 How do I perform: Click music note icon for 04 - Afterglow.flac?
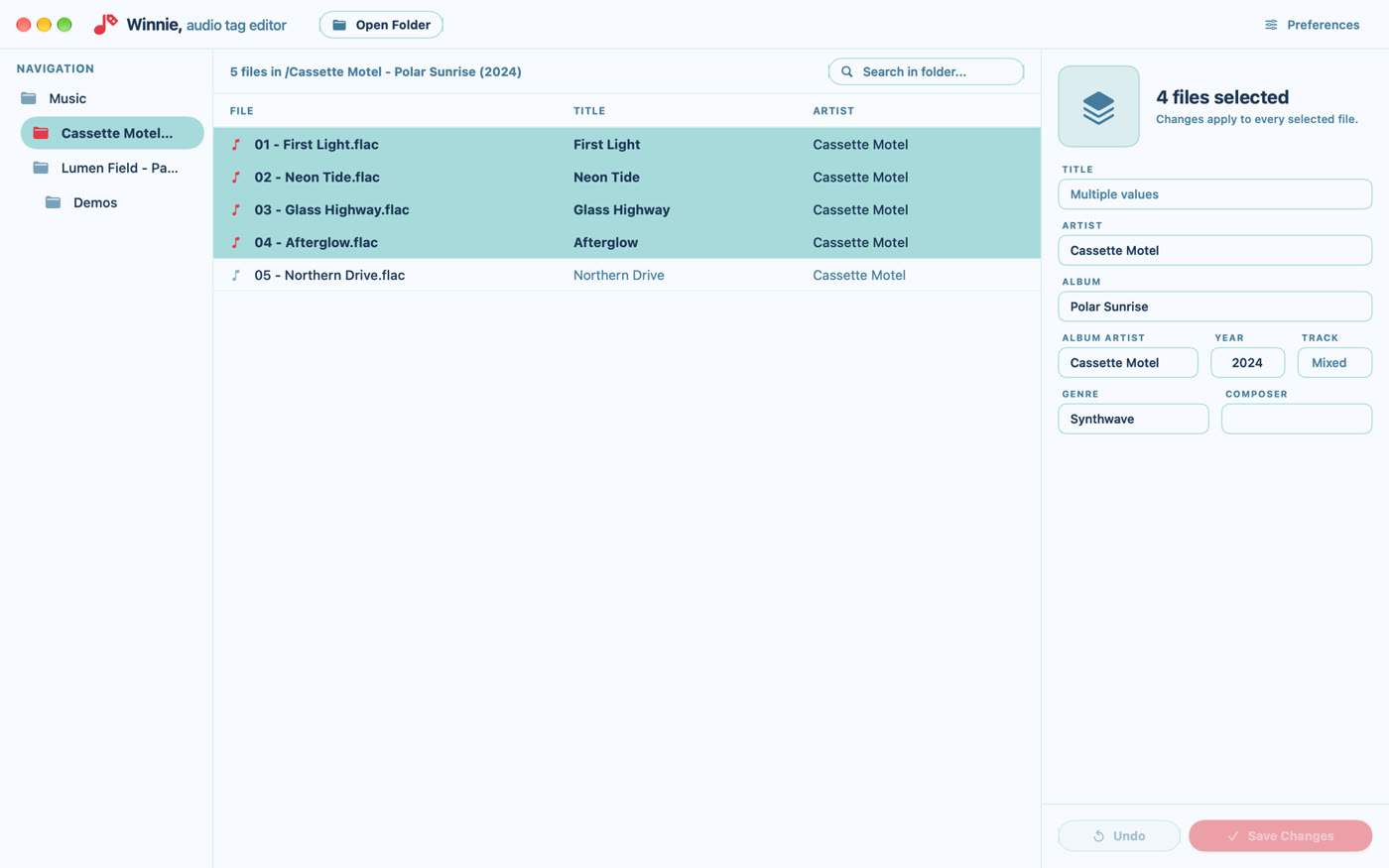(236, 243)
